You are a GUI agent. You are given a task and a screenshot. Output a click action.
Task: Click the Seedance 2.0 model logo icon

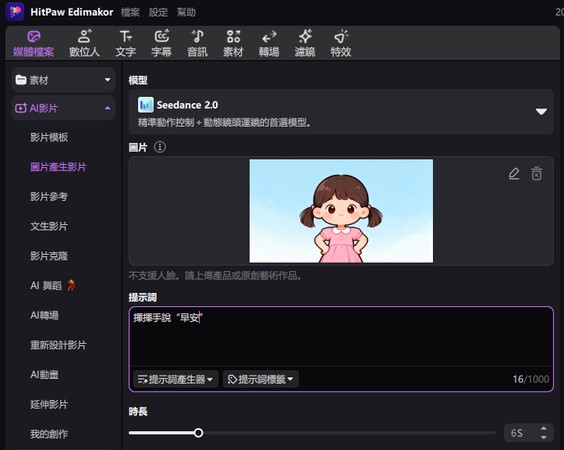coord(146,105)
